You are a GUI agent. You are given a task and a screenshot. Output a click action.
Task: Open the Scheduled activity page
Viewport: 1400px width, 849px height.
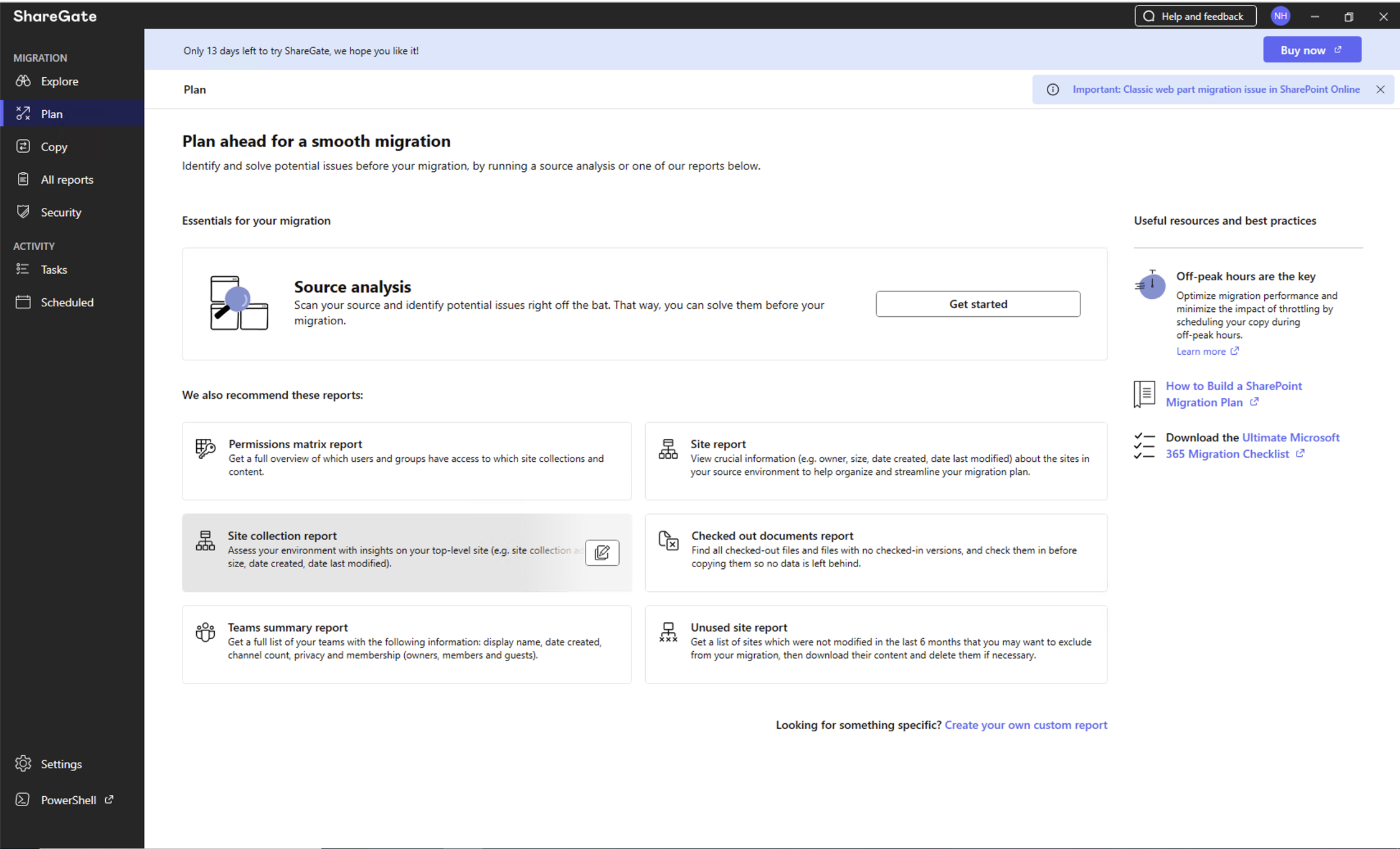(x=72, y=302)
